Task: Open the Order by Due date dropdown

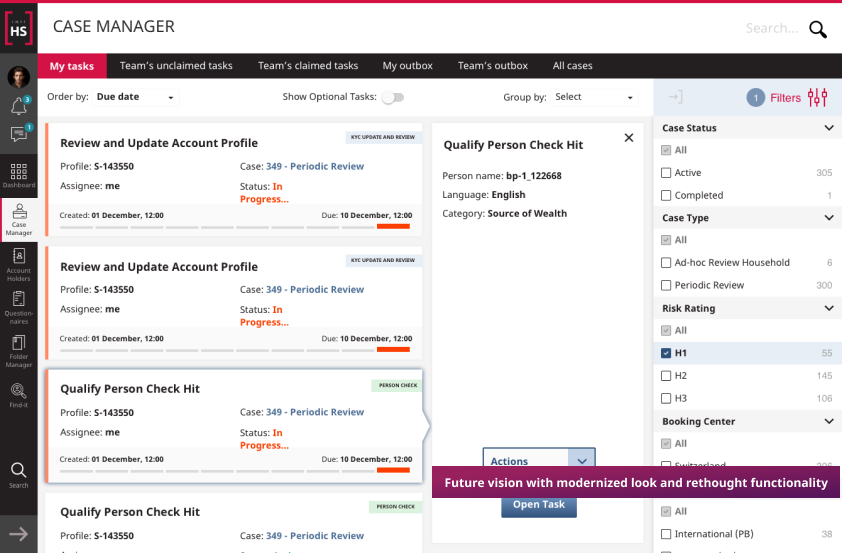Action: 135,97
